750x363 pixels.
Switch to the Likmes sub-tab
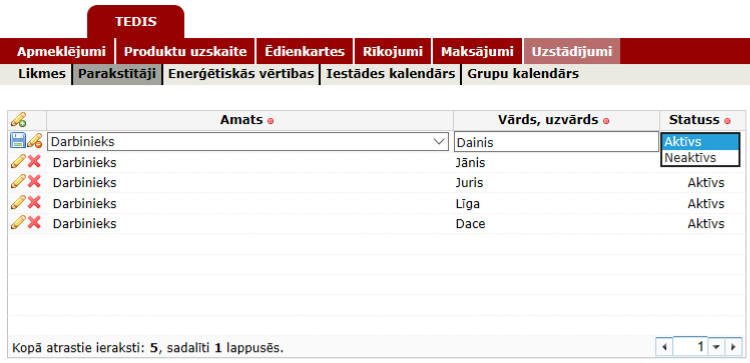[x=42, y=74]
